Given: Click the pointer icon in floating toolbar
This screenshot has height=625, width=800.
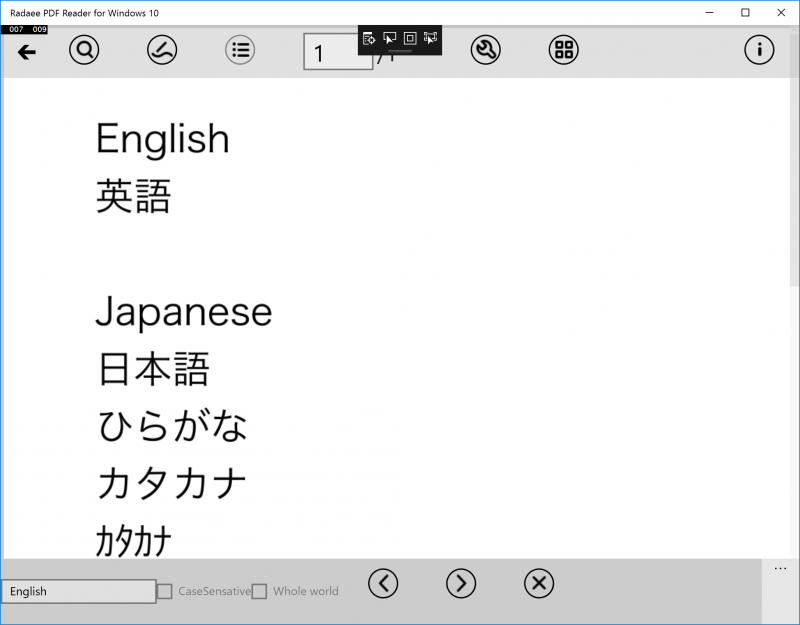Looking at the screenshot, I should point(390,38).
